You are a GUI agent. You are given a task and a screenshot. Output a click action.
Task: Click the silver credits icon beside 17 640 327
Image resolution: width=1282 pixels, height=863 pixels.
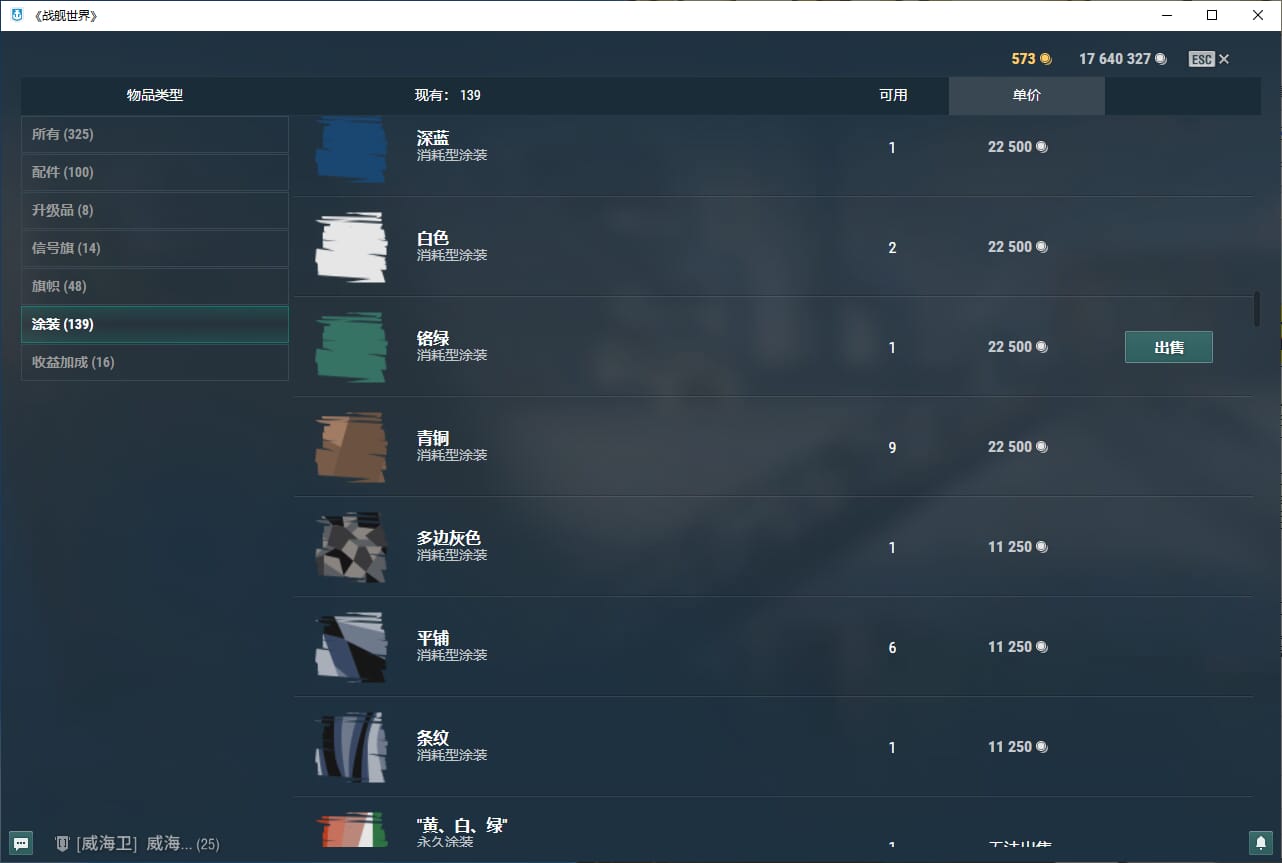(x=1160, y=59)
